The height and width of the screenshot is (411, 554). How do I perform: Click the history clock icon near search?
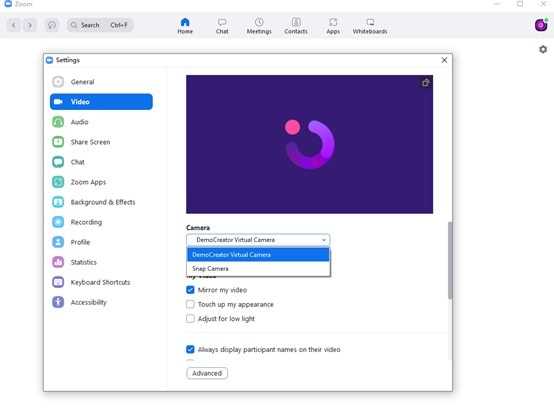pos(52,25)
